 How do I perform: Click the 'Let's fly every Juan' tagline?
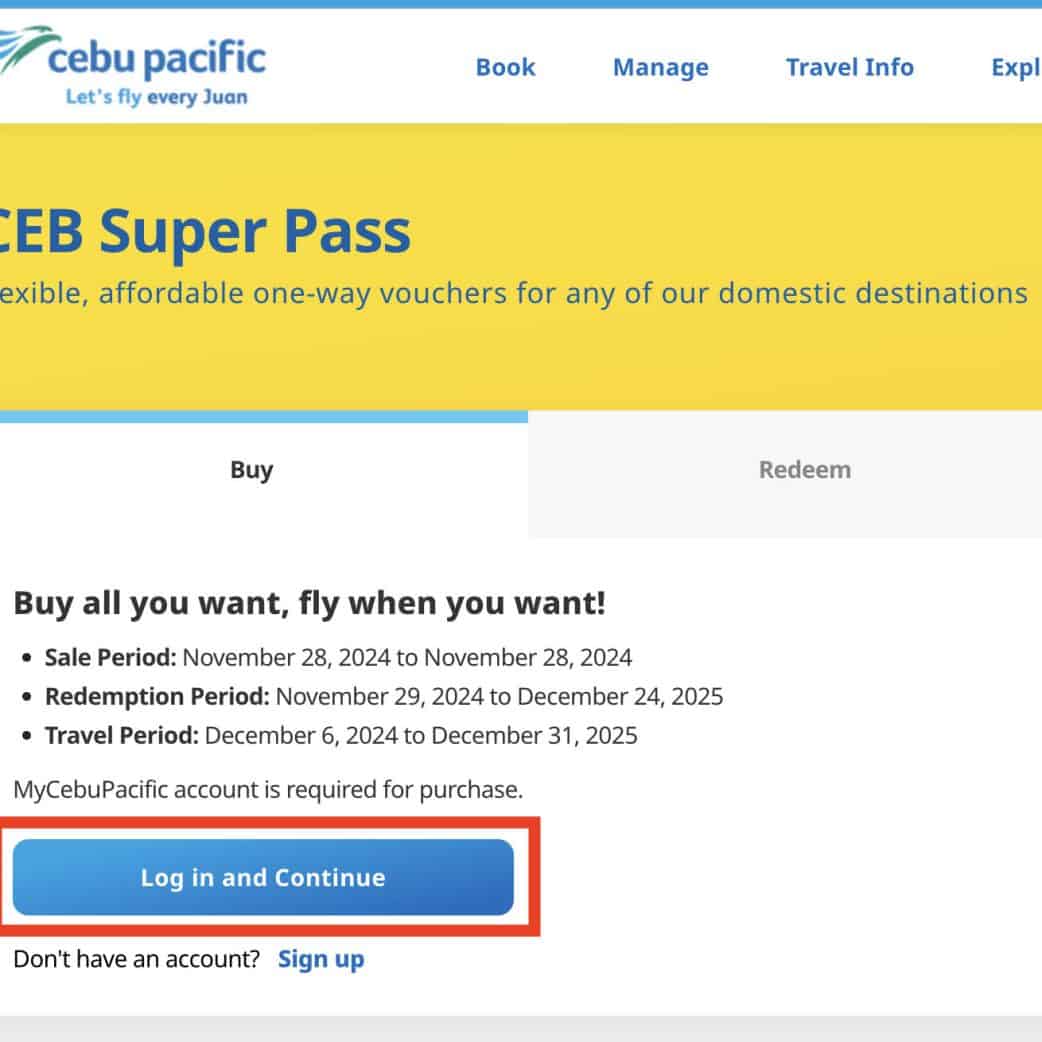pyautogui.click(x=156, y=98)
